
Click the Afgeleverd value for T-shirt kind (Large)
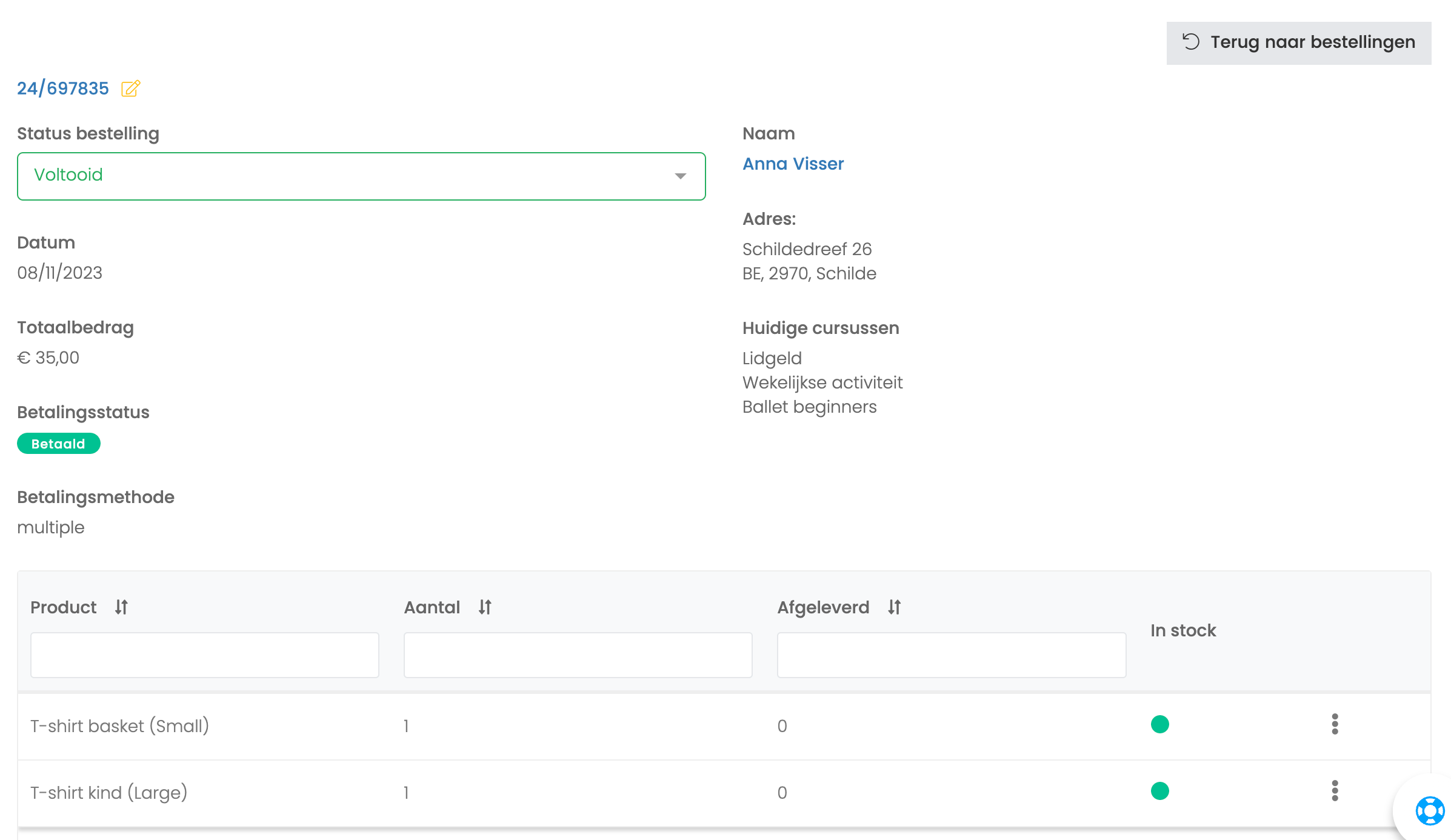782,793
